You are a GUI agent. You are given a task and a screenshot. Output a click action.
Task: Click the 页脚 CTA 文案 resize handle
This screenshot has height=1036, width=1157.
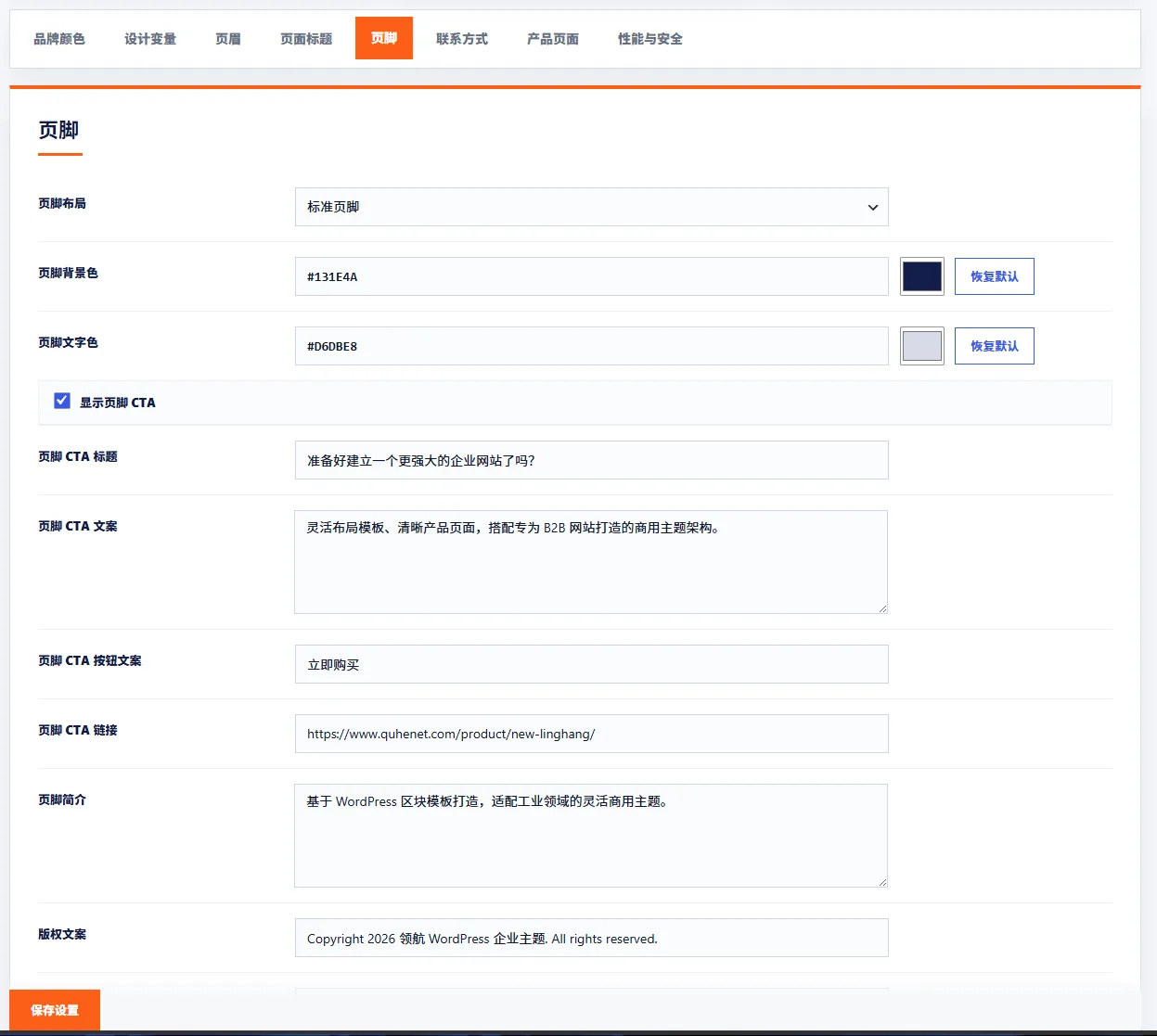[882, 608]
